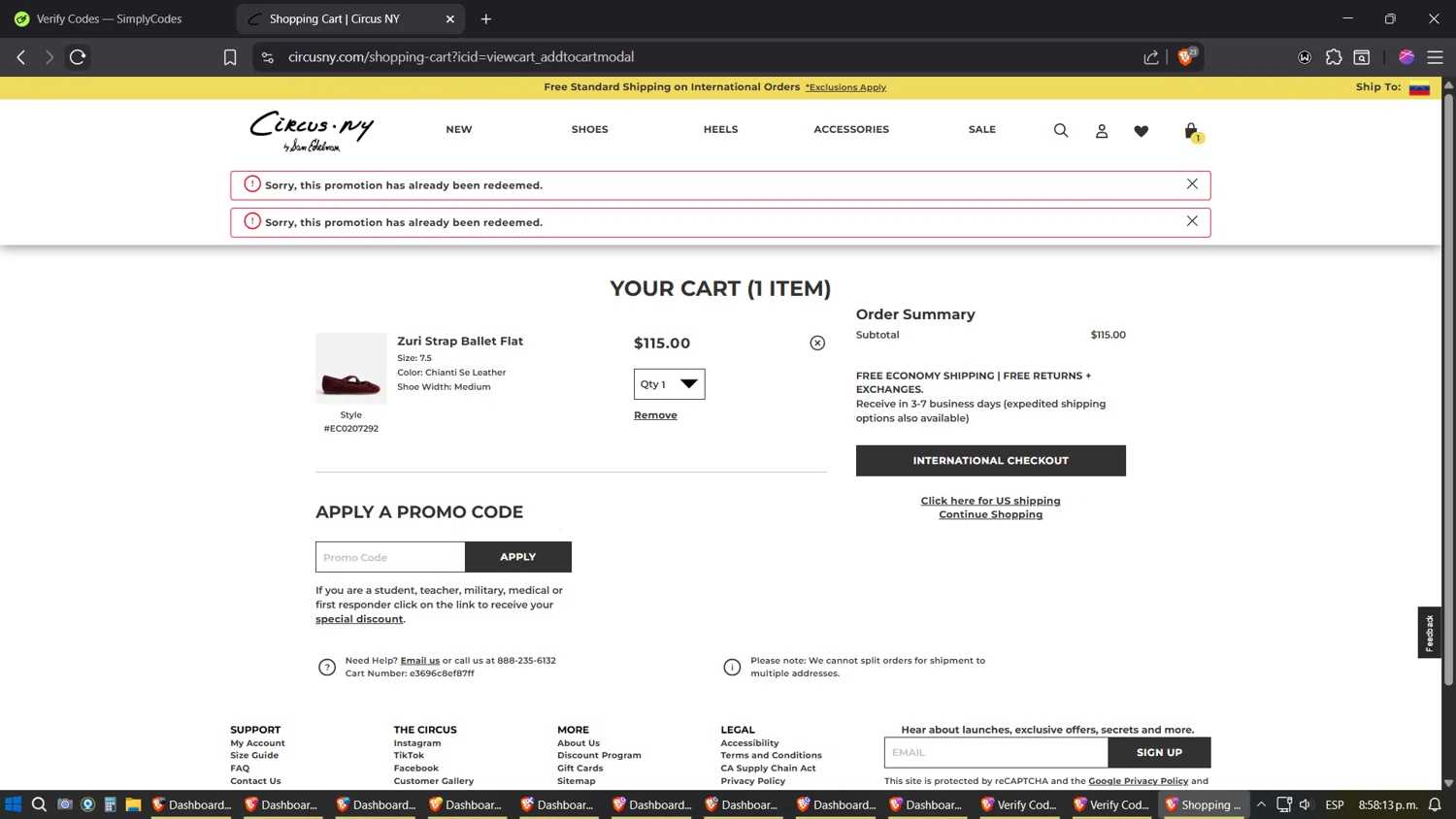Open the site search magnifier icon
The width and height of the screenshot is (1456, 819).
click(x=1061, y=130)
